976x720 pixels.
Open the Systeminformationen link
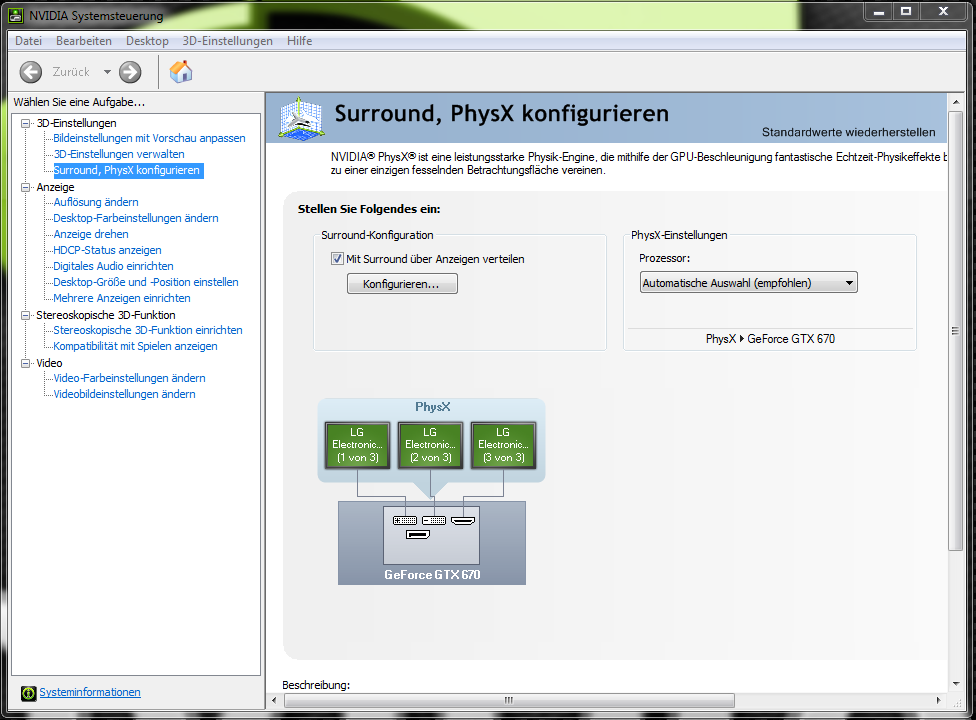click(90, 692)
